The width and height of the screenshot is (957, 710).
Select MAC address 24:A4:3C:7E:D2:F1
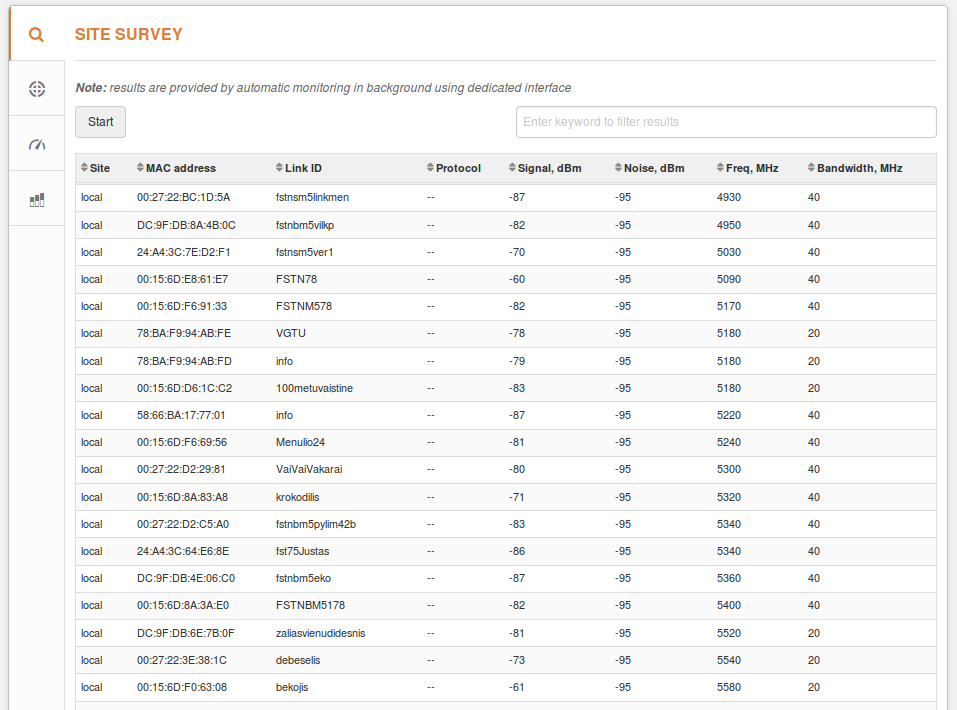(184, 252)
